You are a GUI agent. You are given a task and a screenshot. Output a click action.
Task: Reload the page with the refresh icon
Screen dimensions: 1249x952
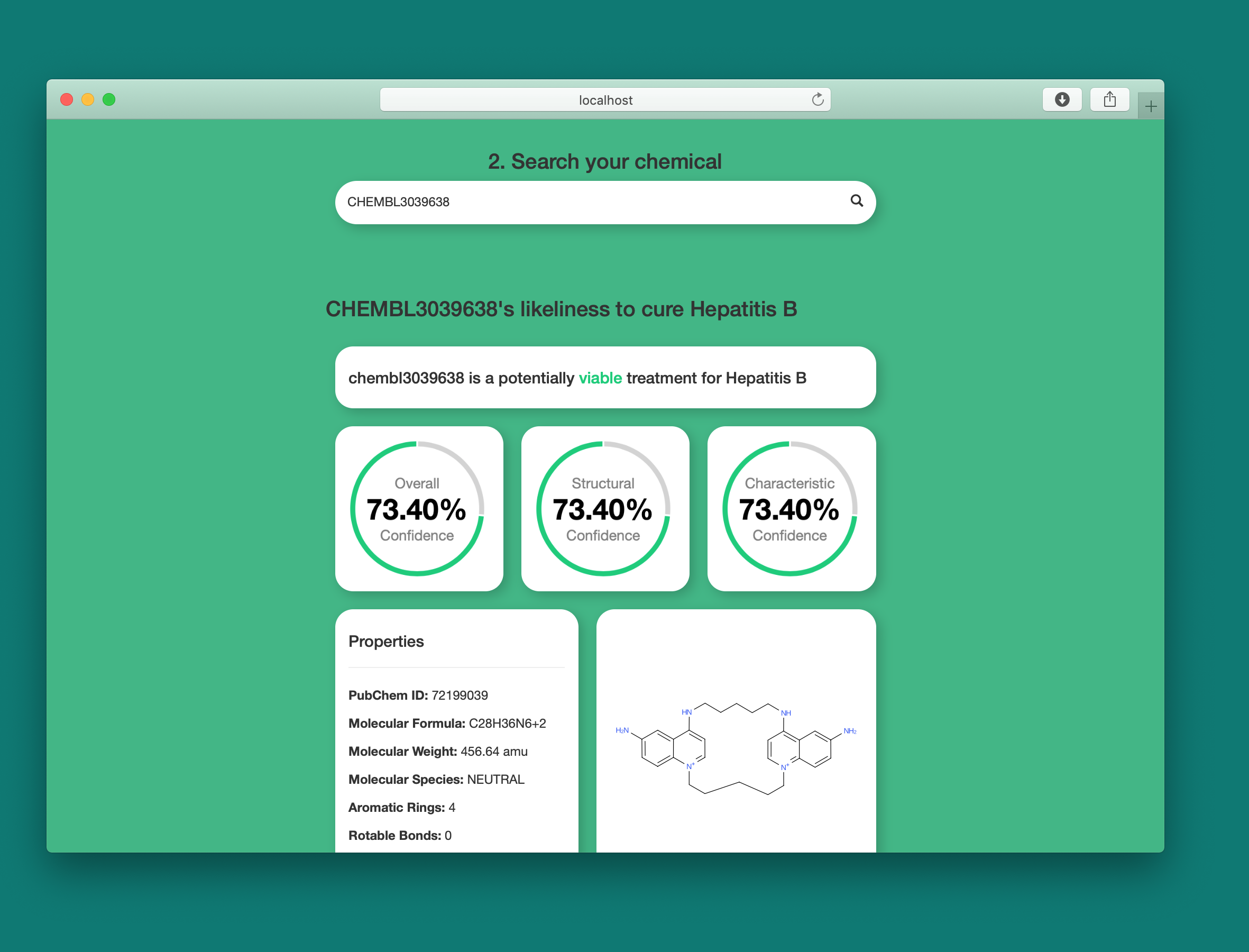tap(818, 100)
